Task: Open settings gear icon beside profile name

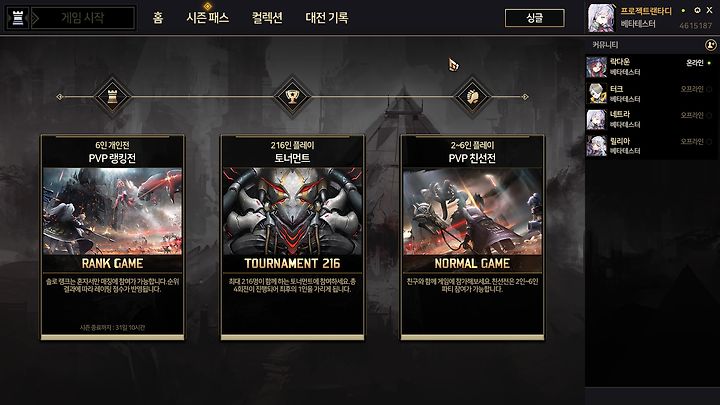Action: point(697,10)
